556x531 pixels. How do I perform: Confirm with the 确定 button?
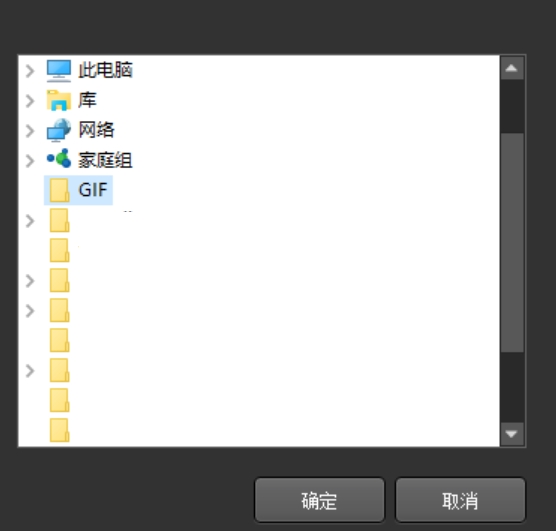tap(319, 500)
